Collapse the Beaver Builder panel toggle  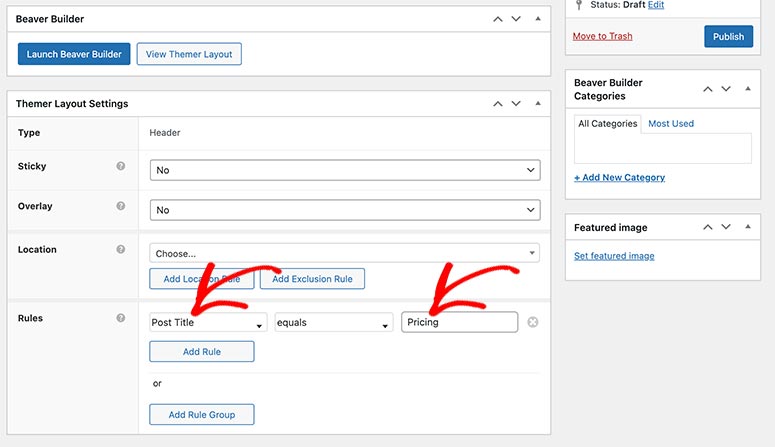[538, 19]
